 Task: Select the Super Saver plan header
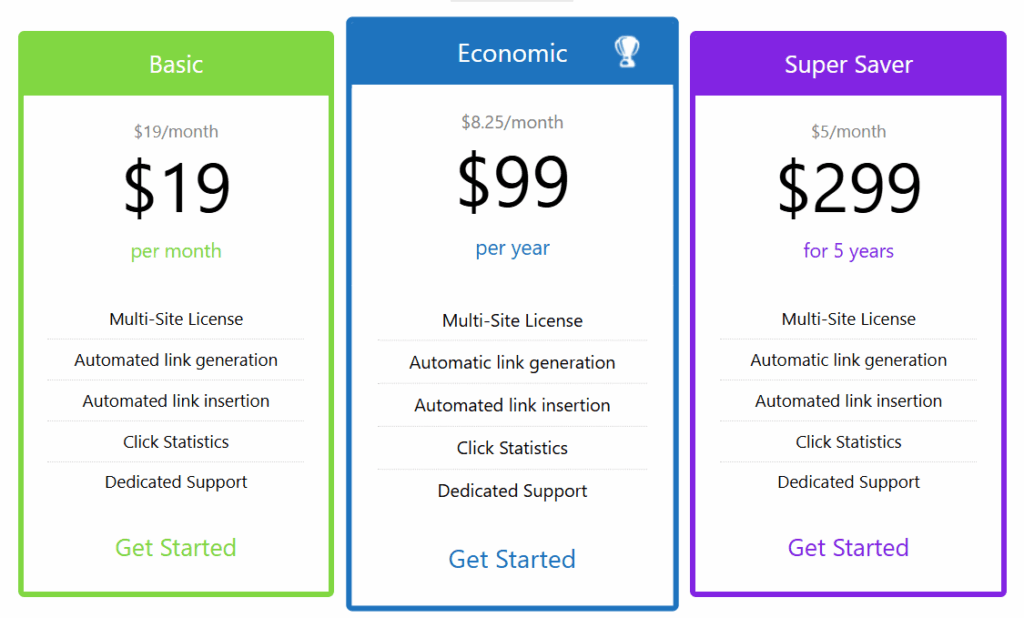[x=848, y=65]
